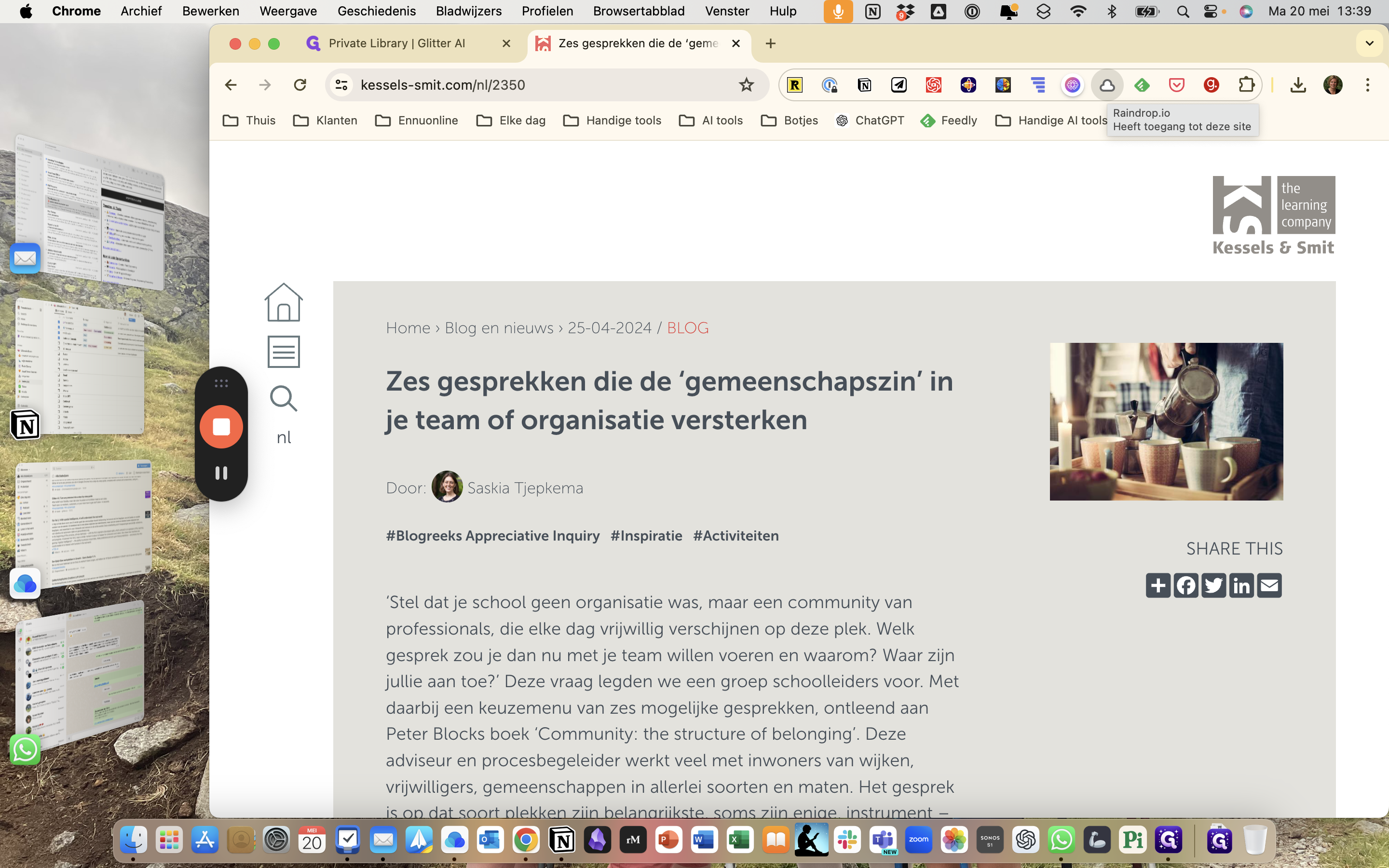
Task: Open the Chrome three-dot menu
Action: click(1367, 85)
